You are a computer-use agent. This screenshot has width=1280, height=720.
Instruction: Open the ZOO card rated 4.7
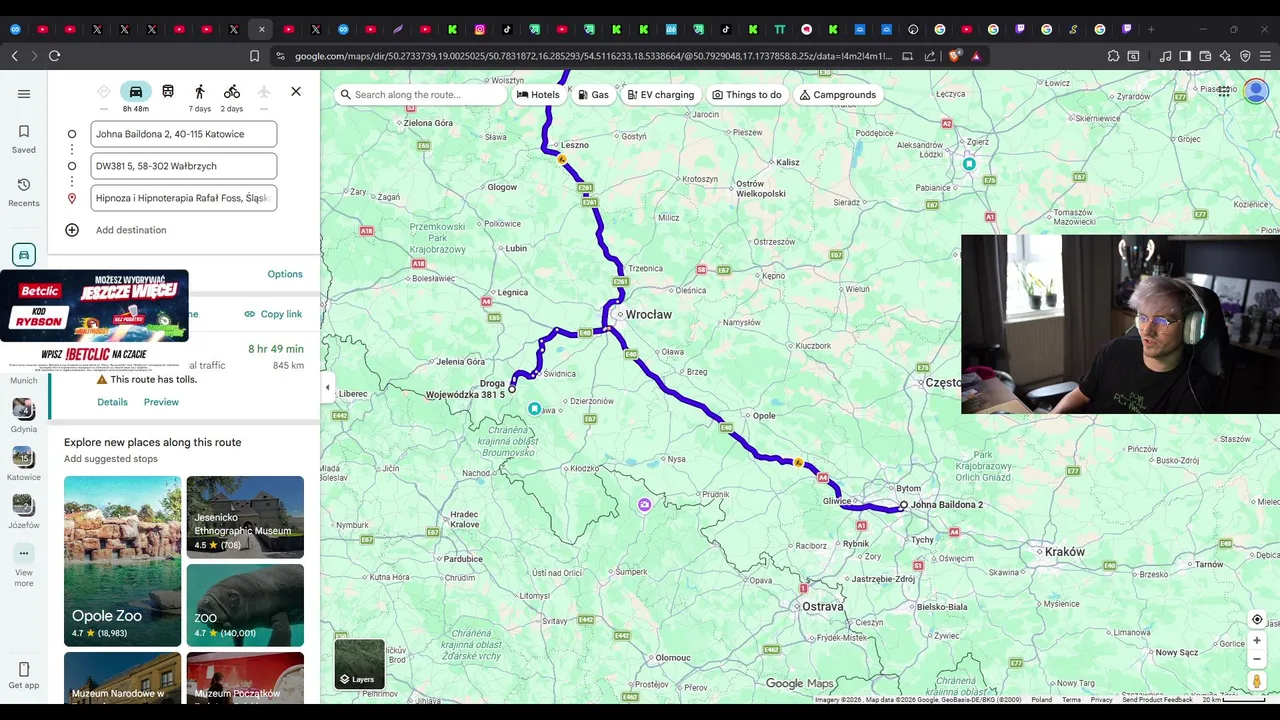pos(245,605)
